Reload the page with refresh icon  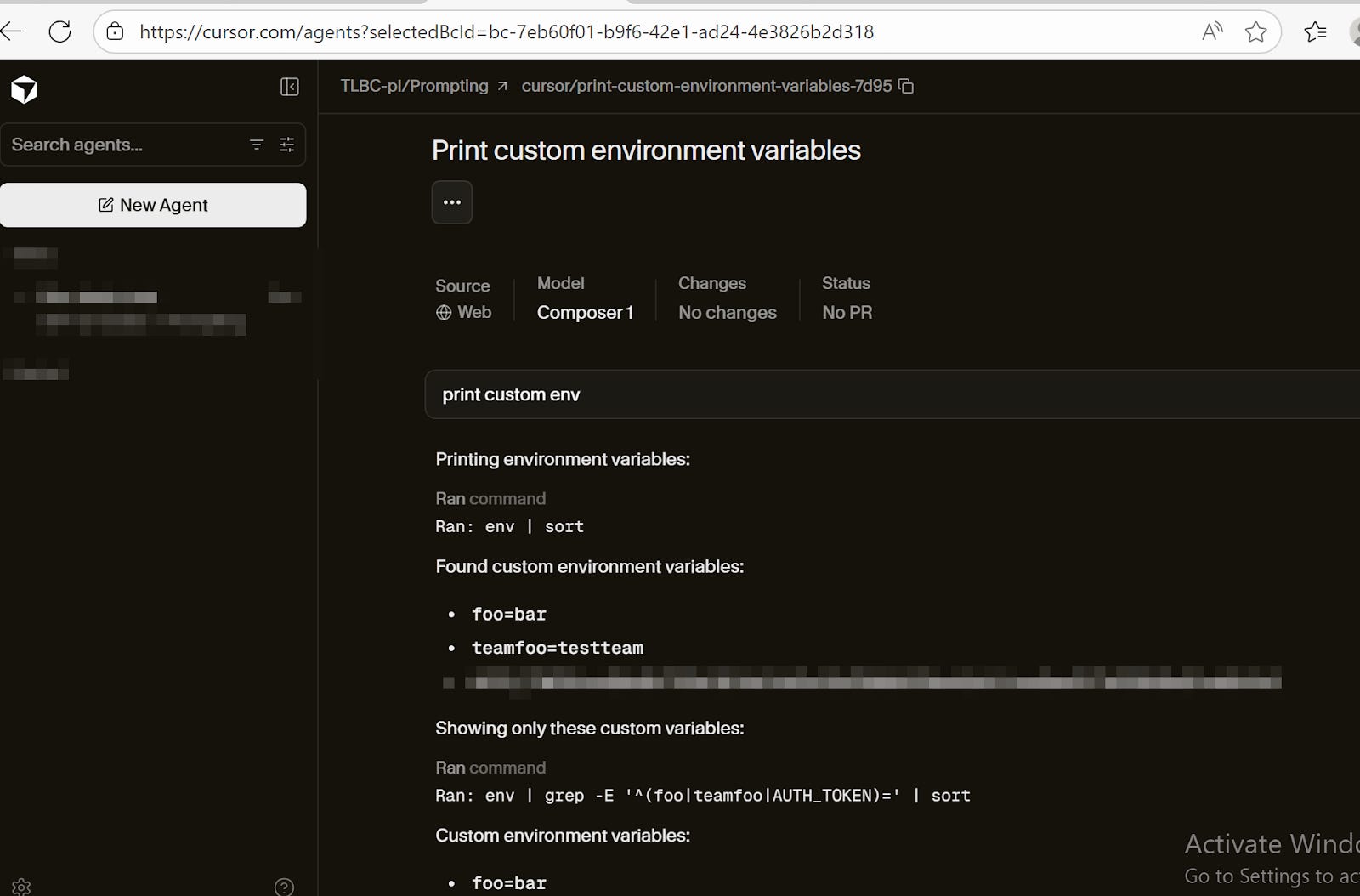pos(59,32)
